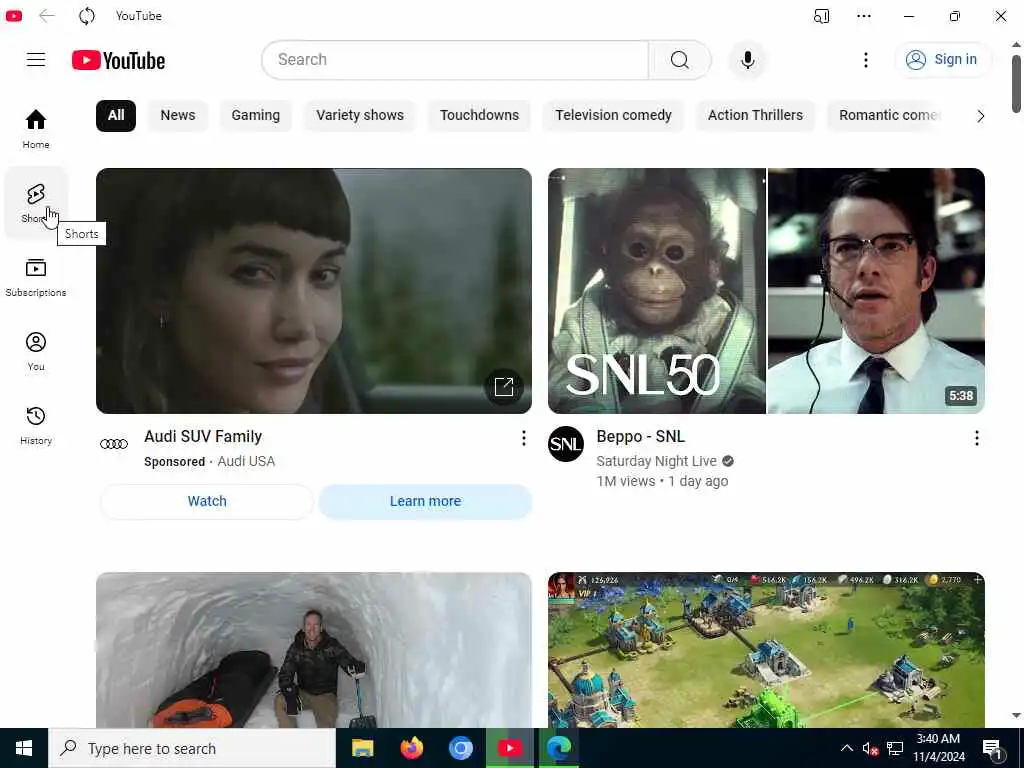Screen dimensions: 1024x768
Task: Click the Watch button on the Audi ad
Action: [207, 502]
